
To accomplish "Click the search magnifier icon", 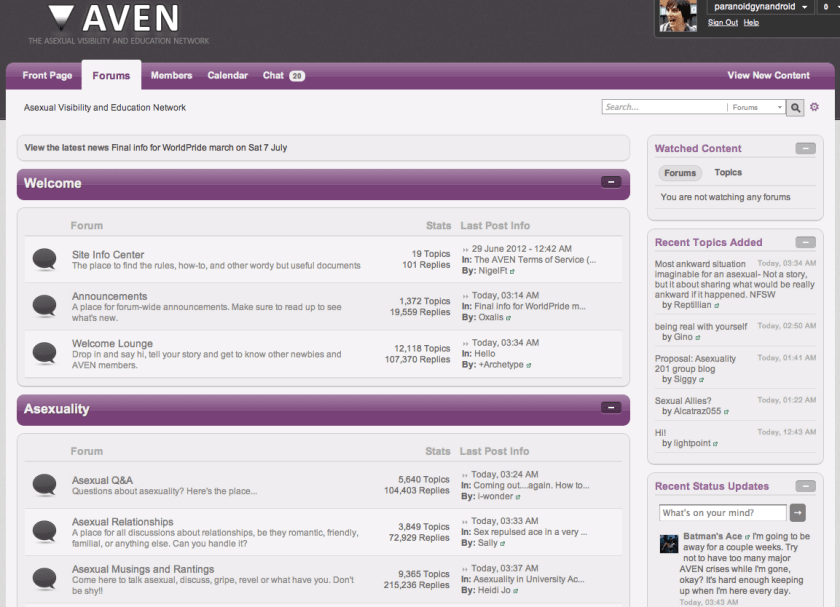I will (795, 107).
